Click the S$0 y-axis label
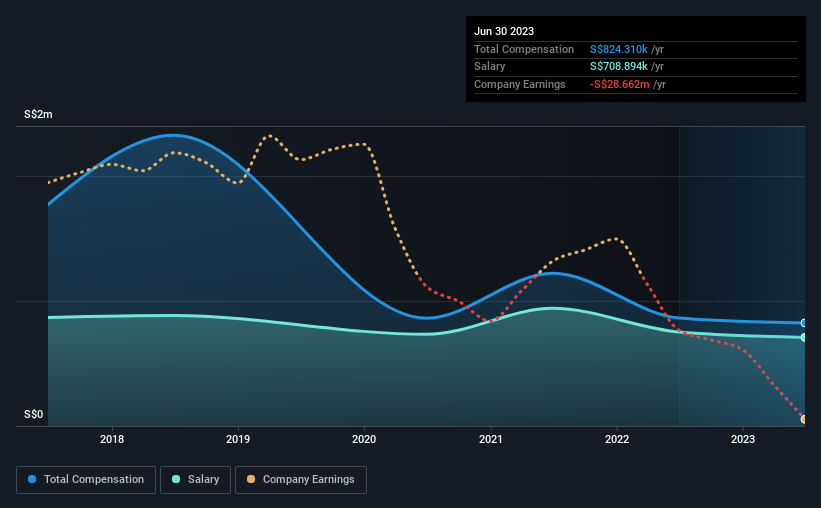The height and width of the screenshot is (508, 821). (34, 414)
